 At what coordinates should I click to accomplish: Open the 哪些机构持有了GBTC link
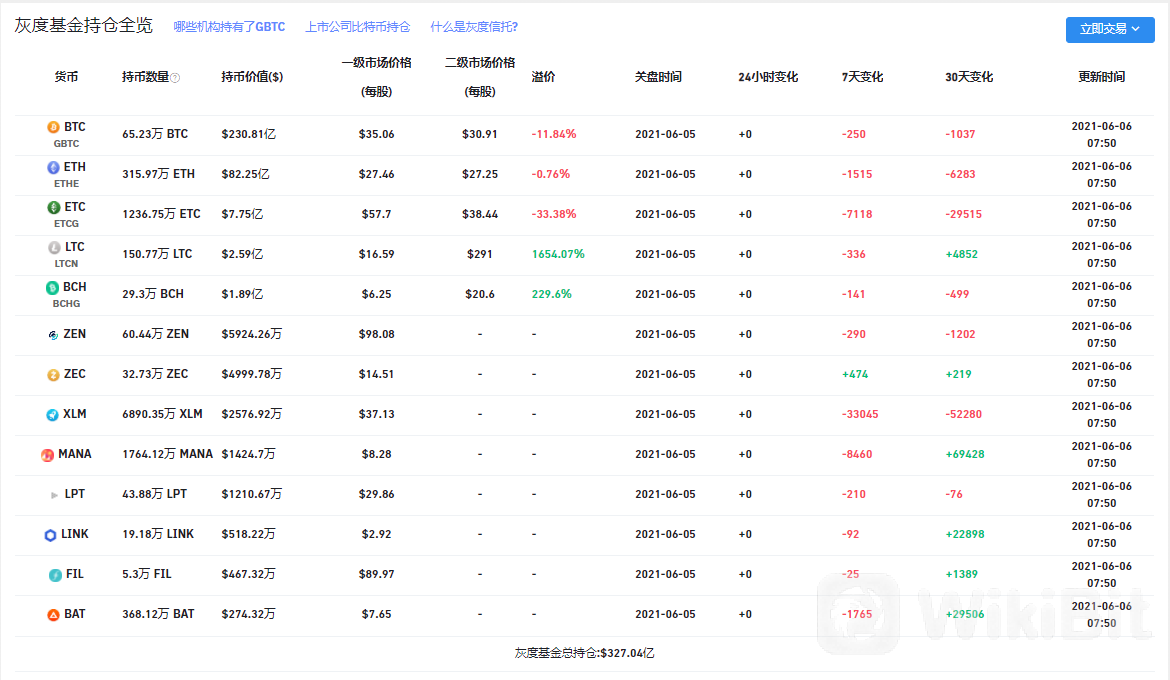(x=229, y=27)
